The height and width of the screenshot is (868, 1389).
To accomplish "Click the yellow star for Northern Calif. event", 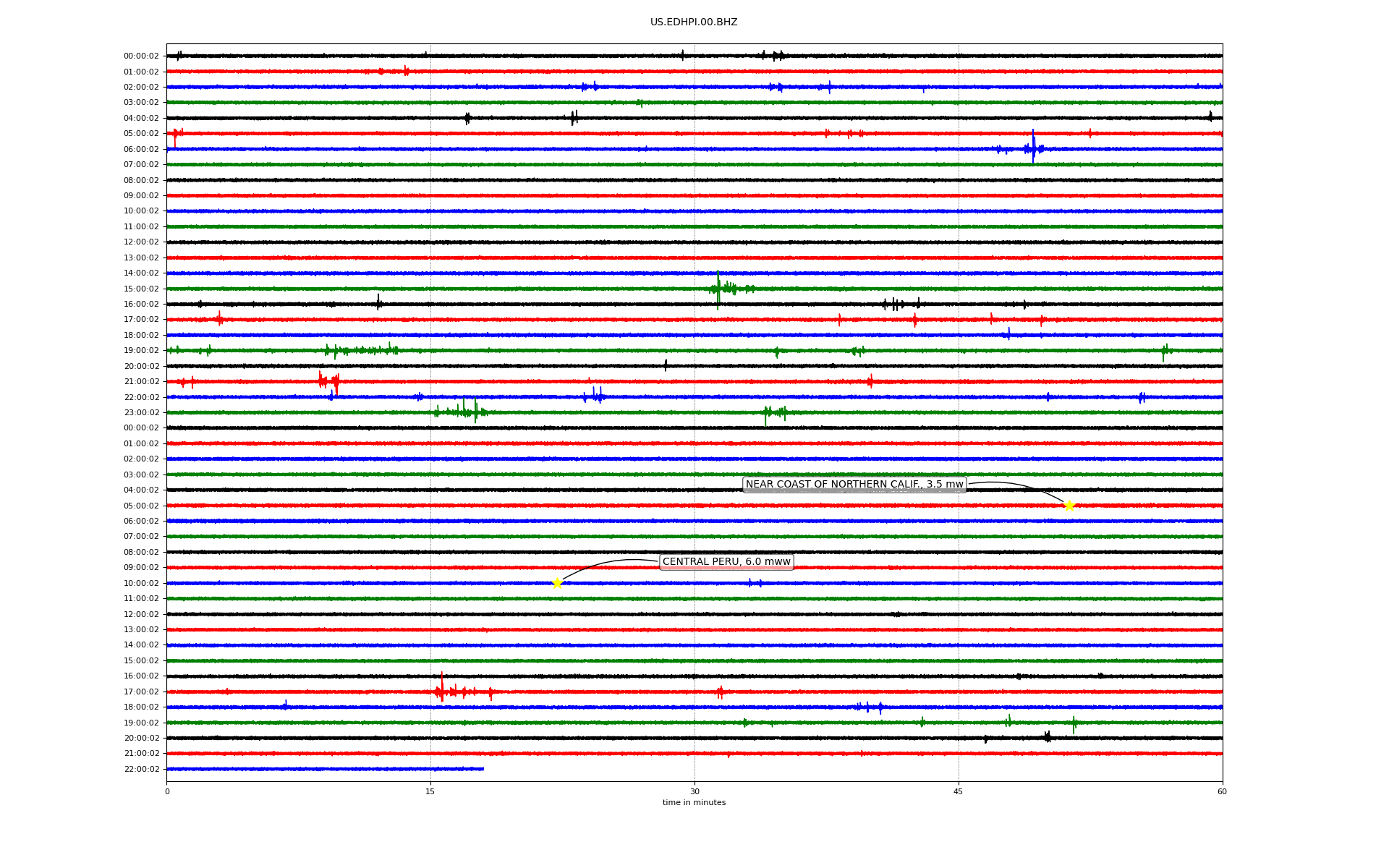I will 1069,506.
